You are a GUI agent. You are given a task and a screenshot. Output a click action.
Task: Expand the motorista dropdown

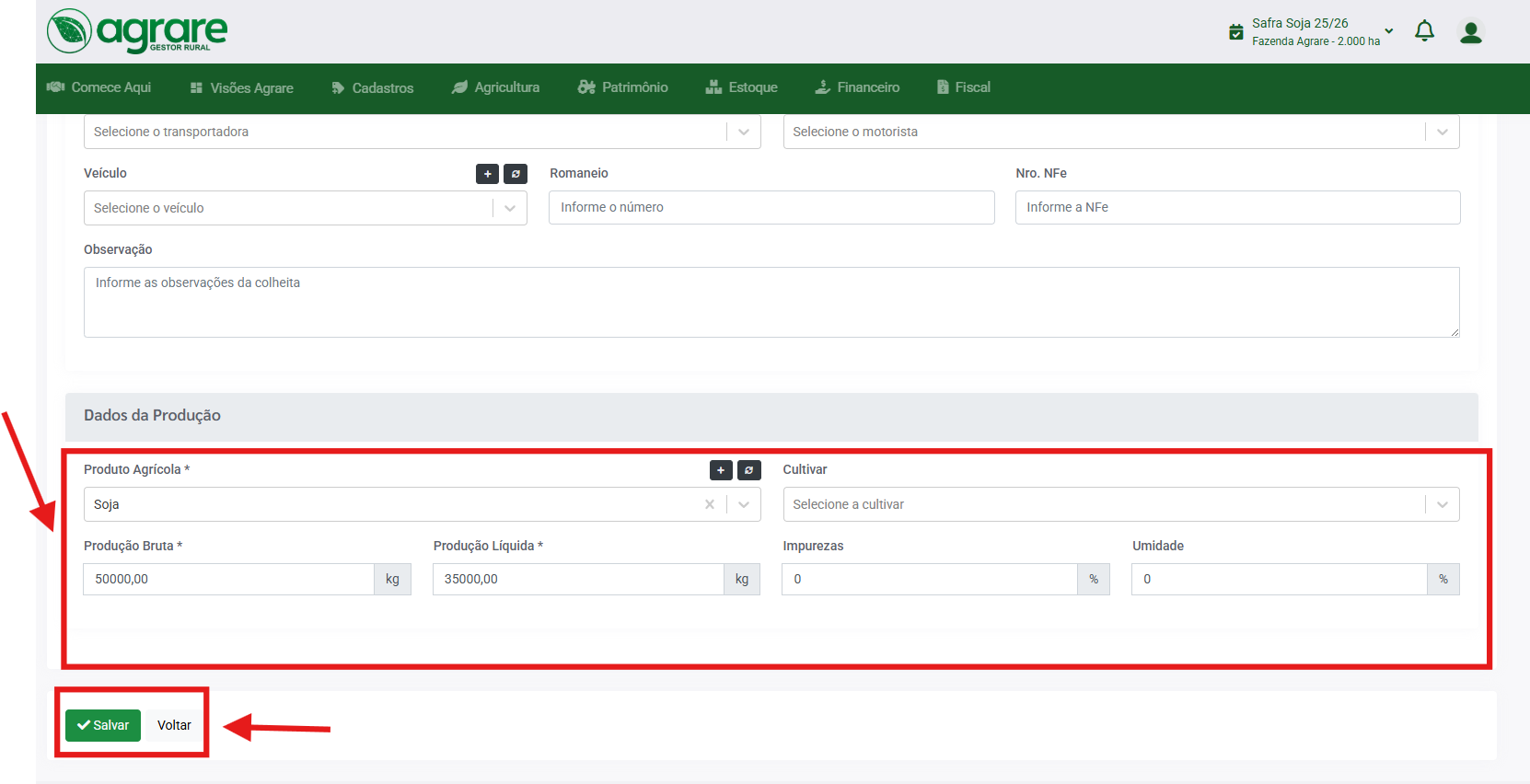tap(1443, 132)
